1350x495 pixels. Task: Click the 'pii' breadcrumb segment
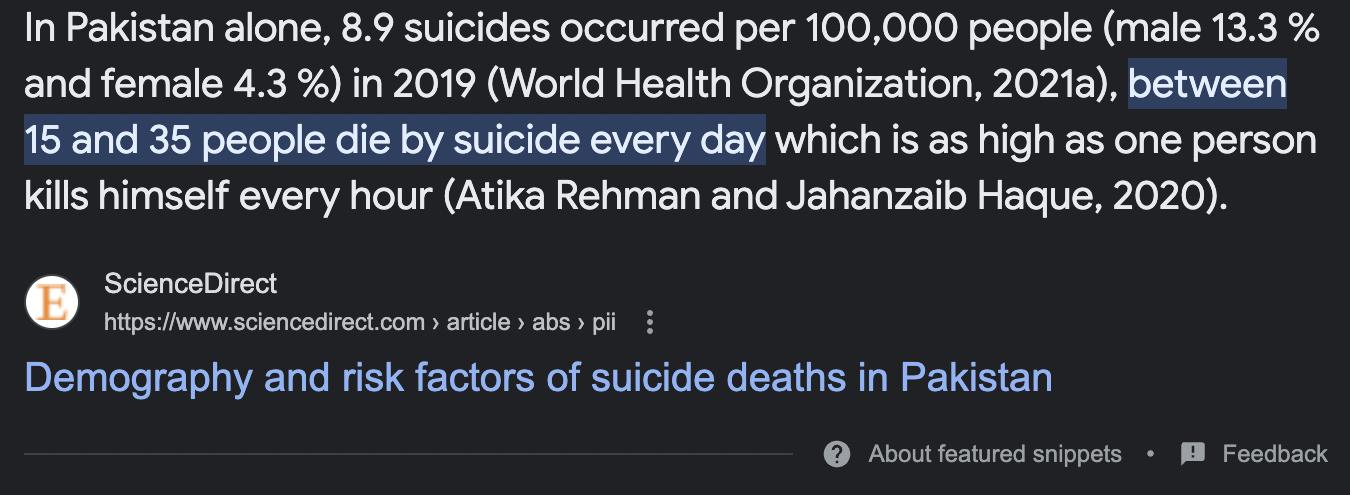tap(603, 323)
